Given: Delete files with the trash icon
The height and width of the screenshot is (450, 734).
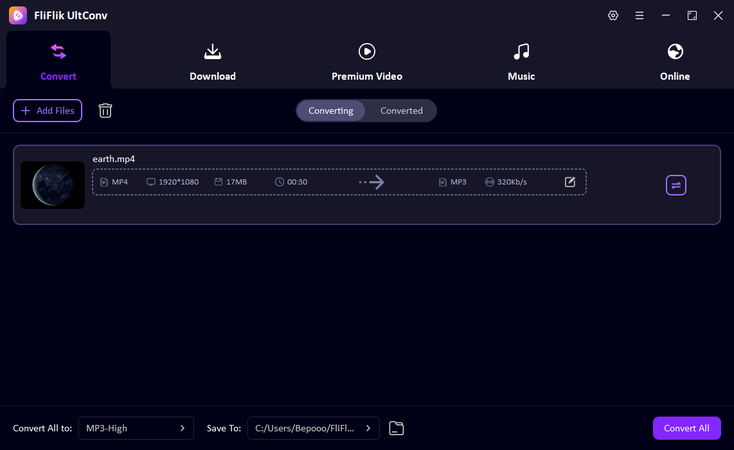Looking at the screenshot, I should pos(105,111).
